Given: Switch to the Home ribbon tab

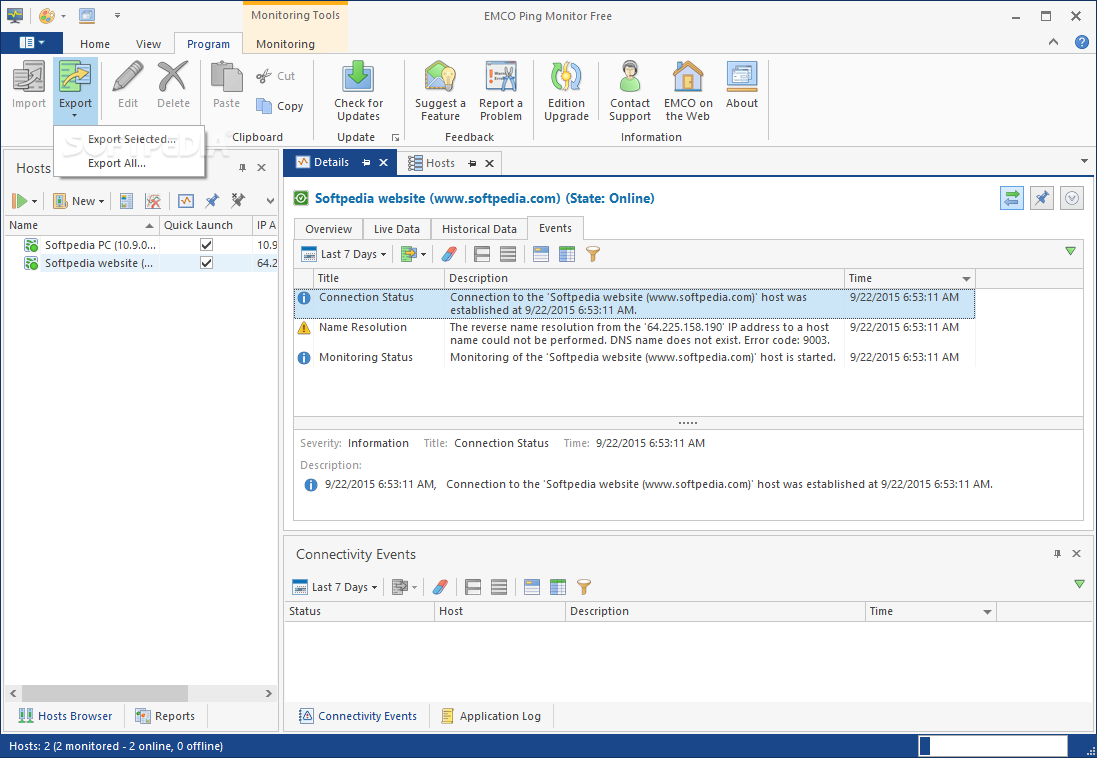Looking at the screenshot, I should point(94,43).
